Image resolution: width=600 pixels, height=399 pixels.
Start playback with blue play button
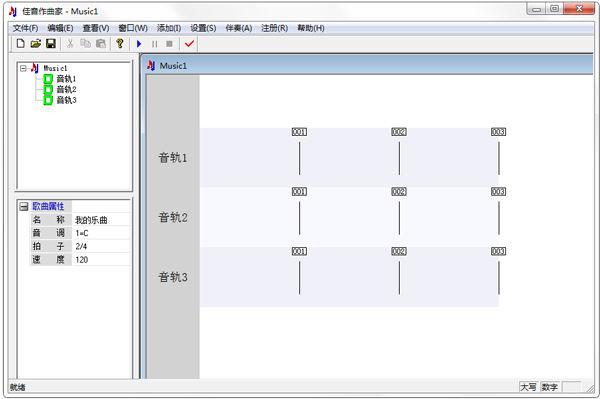[x=139, y=44]
